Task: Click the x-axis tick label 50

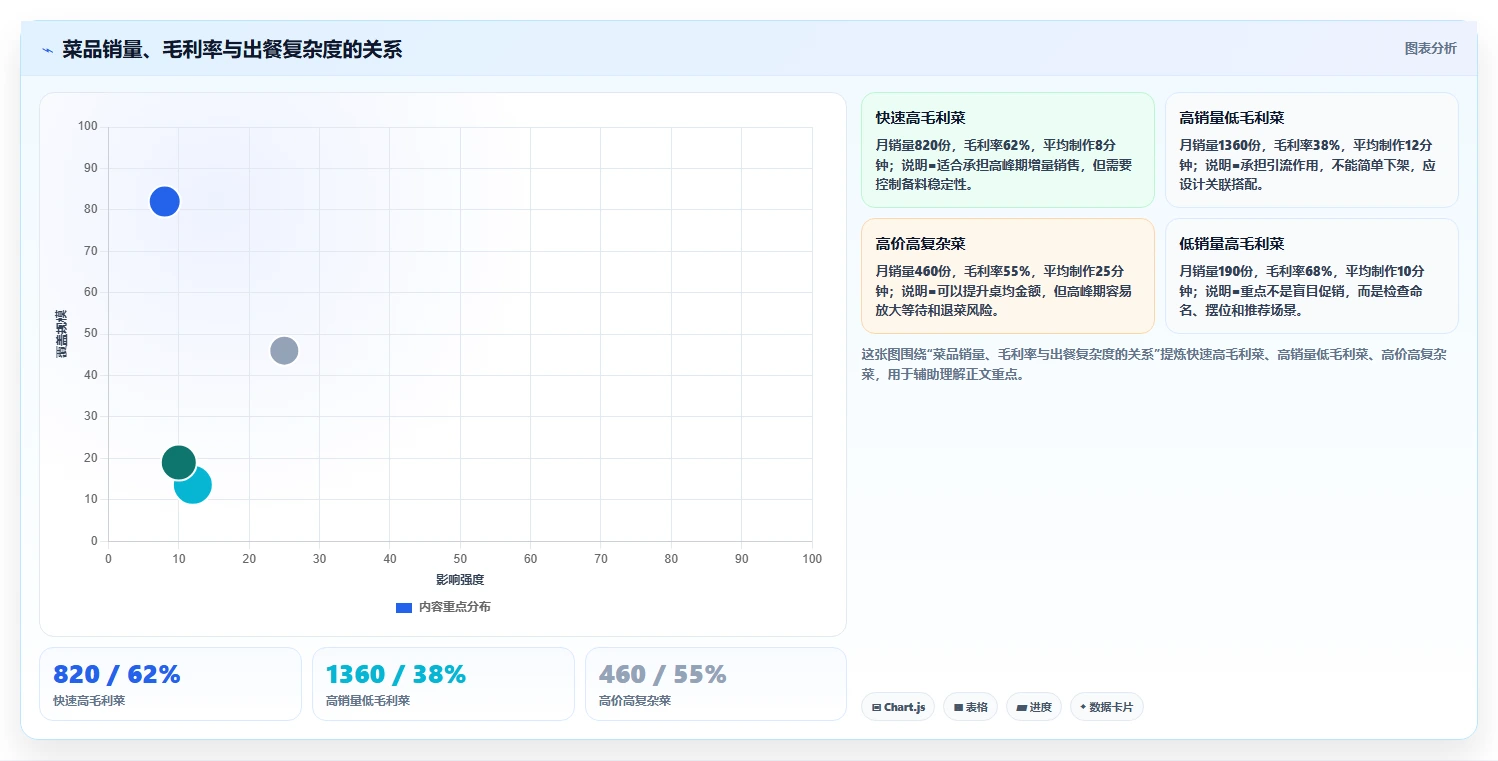Action: [460, 559]
